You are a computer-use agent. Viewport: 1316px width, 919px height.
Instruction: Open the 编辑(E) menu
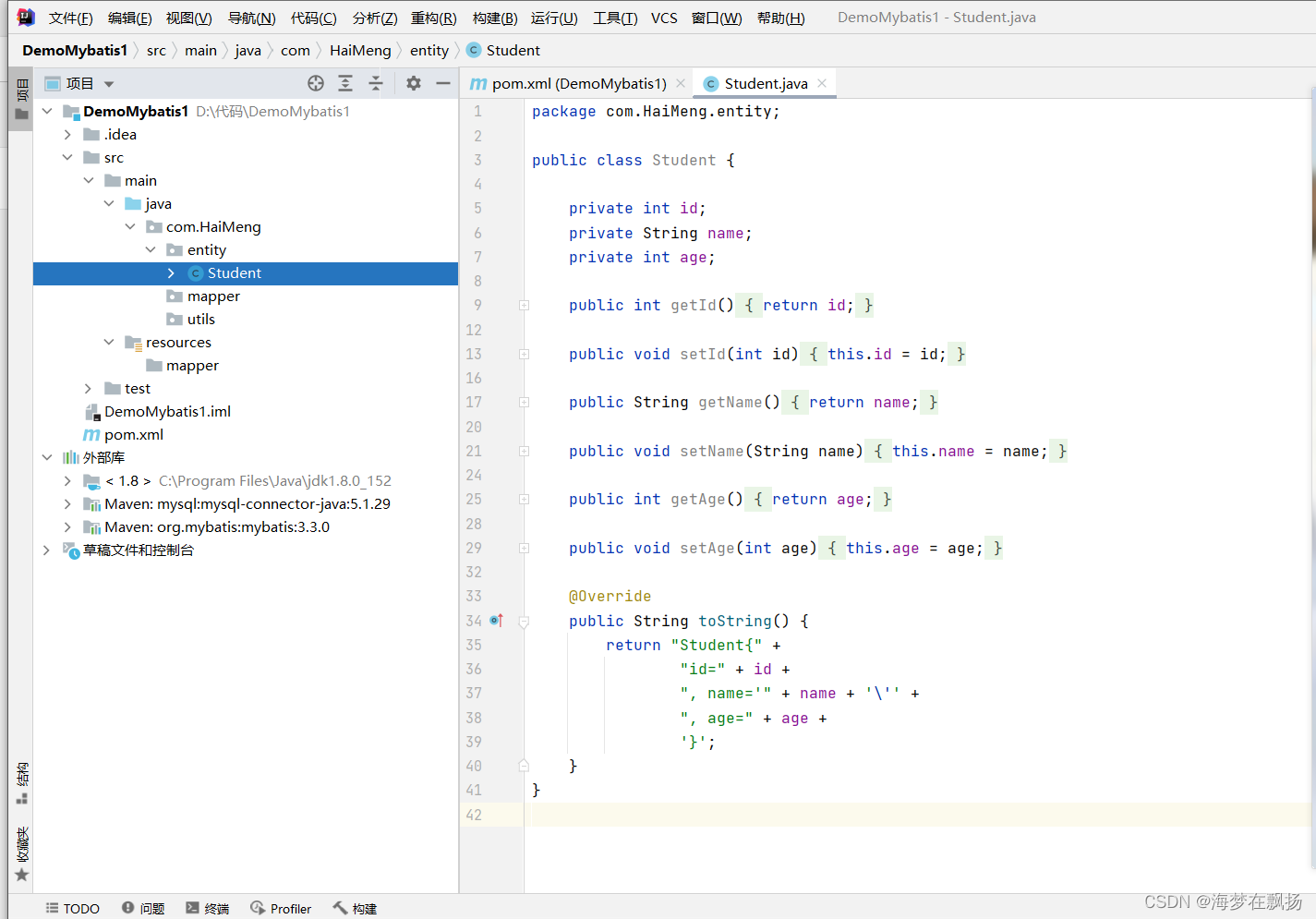pos(130,18)
